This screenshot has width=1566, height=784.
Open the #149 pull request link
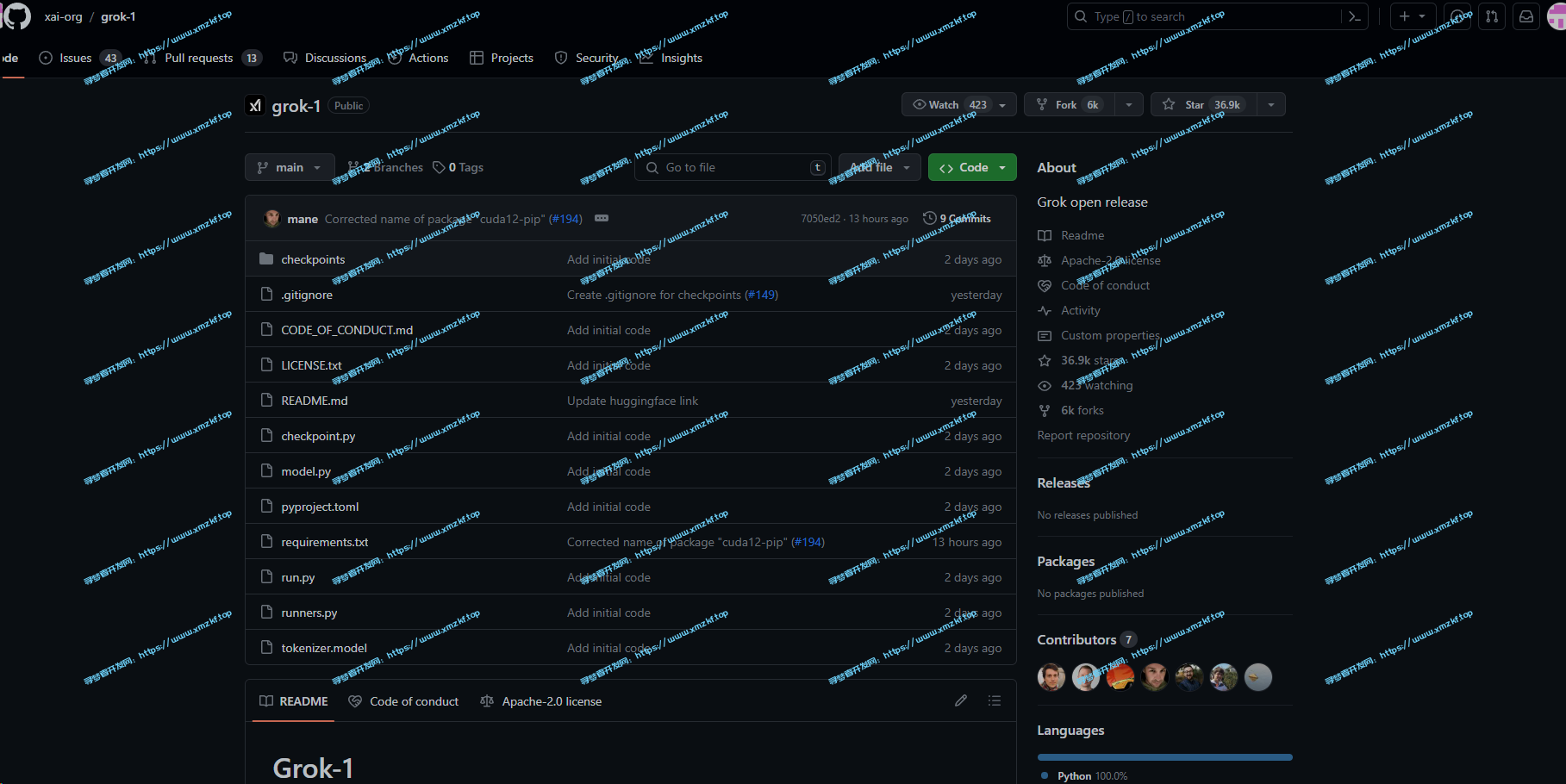coord(762,295)
